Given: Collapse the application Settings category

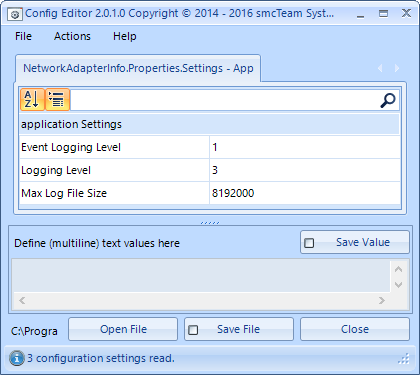Looking at the screenshot, I should [x=209, y=124].
